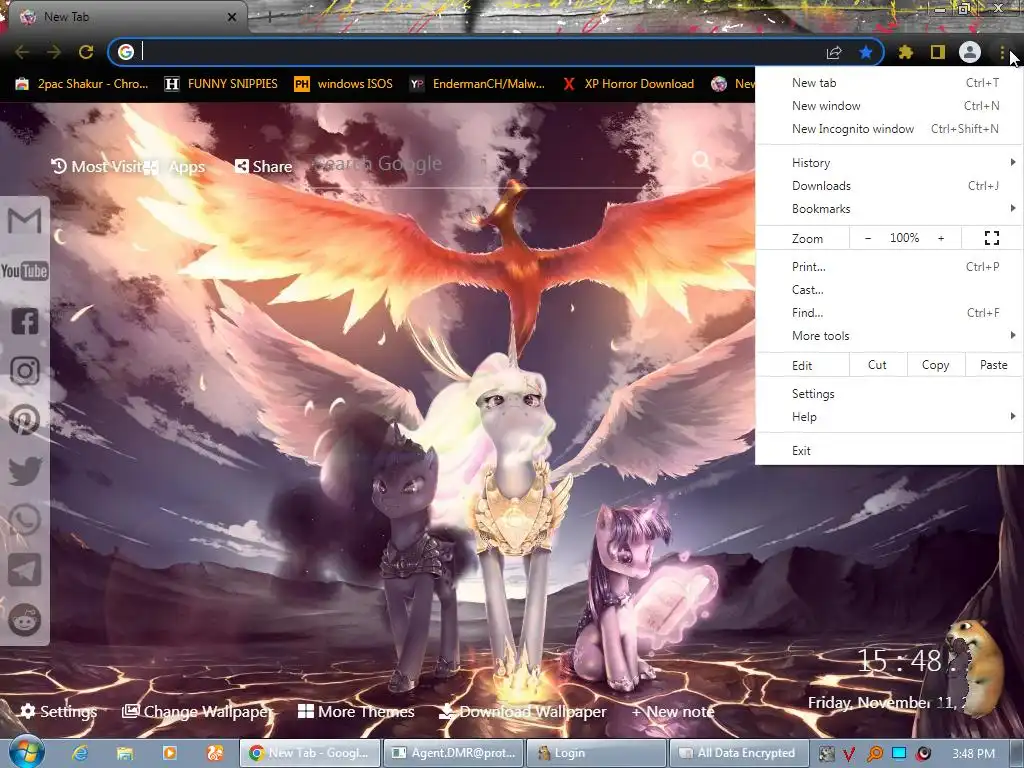Image resolution: width=1024 pixels, height=768 pixels.
Task: Expand the More tools submenu
Action: [x=889, y=336]
